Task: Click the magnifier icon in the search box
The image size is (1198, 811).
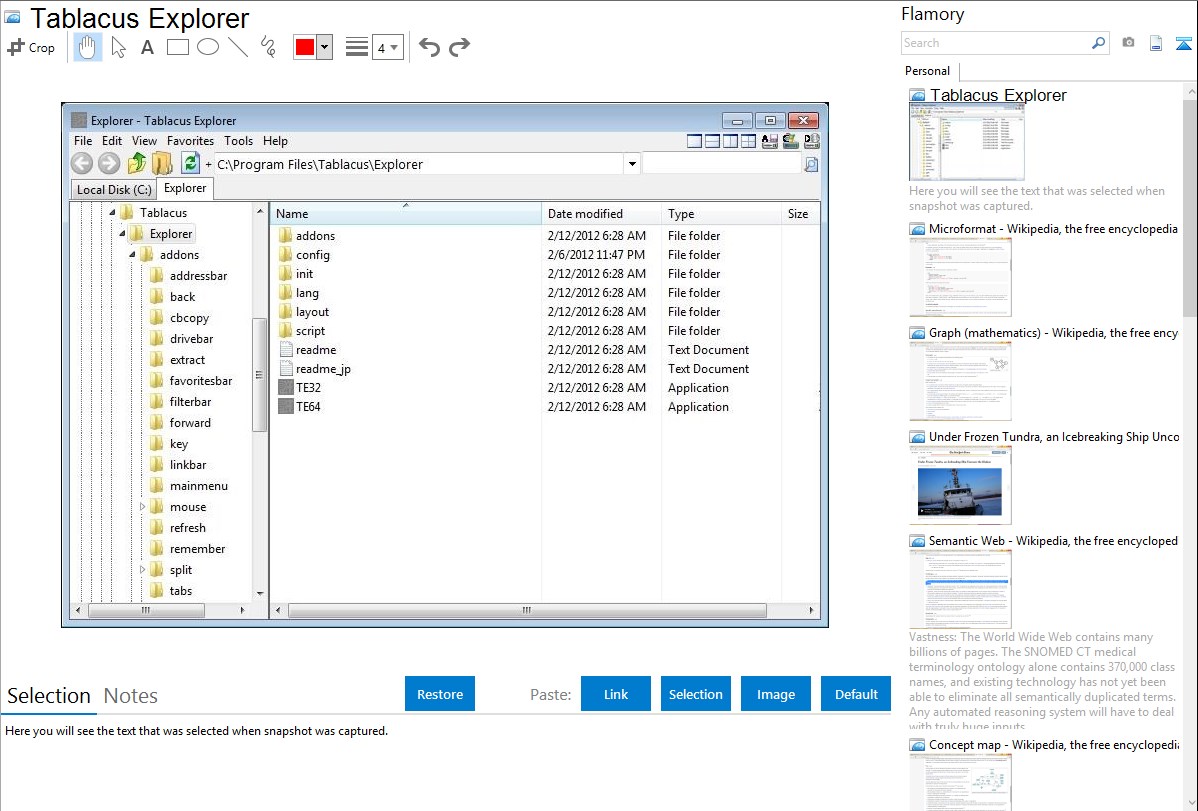Action: pyautogui.click(x=1098, y=43)
